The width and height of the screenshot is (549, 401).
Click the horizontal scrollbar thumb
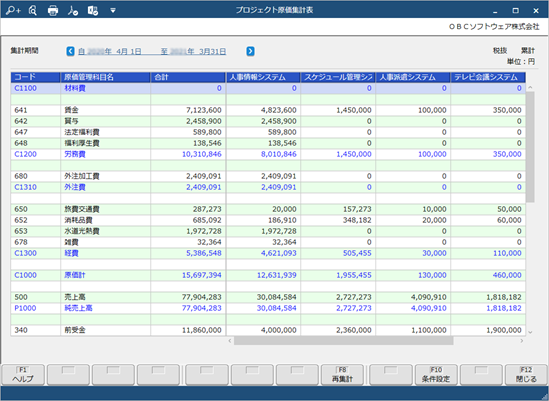(x=343, y=340)
